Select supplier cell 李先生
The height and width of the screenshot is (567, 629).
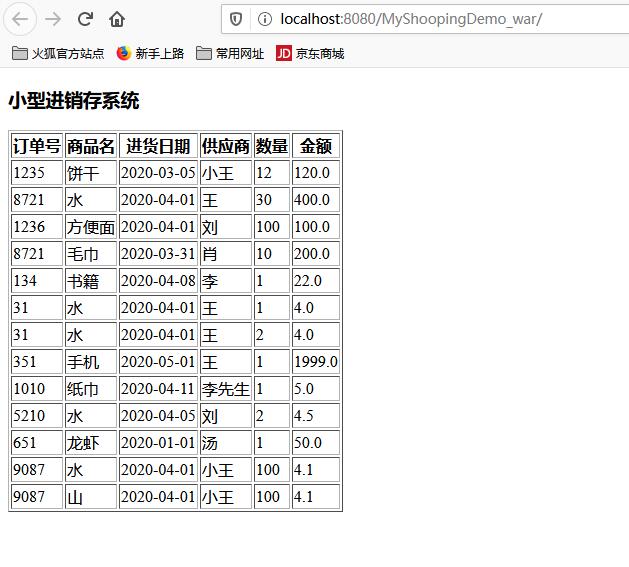click(226, 388)
